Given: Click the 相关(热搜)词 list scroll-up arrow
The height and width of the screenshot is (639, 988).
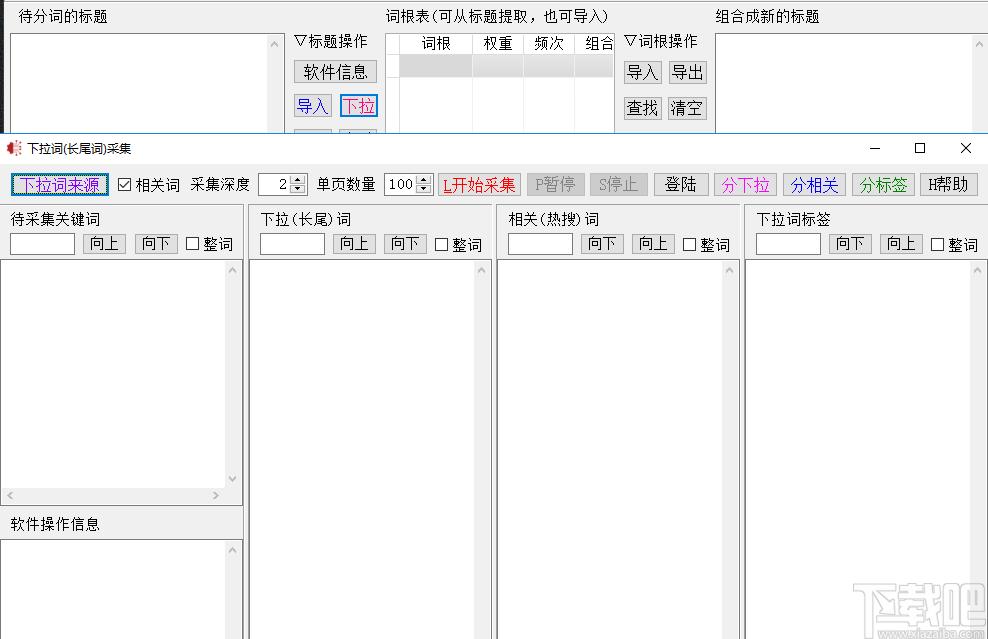Looking at the screenshot, I should 730,270.
